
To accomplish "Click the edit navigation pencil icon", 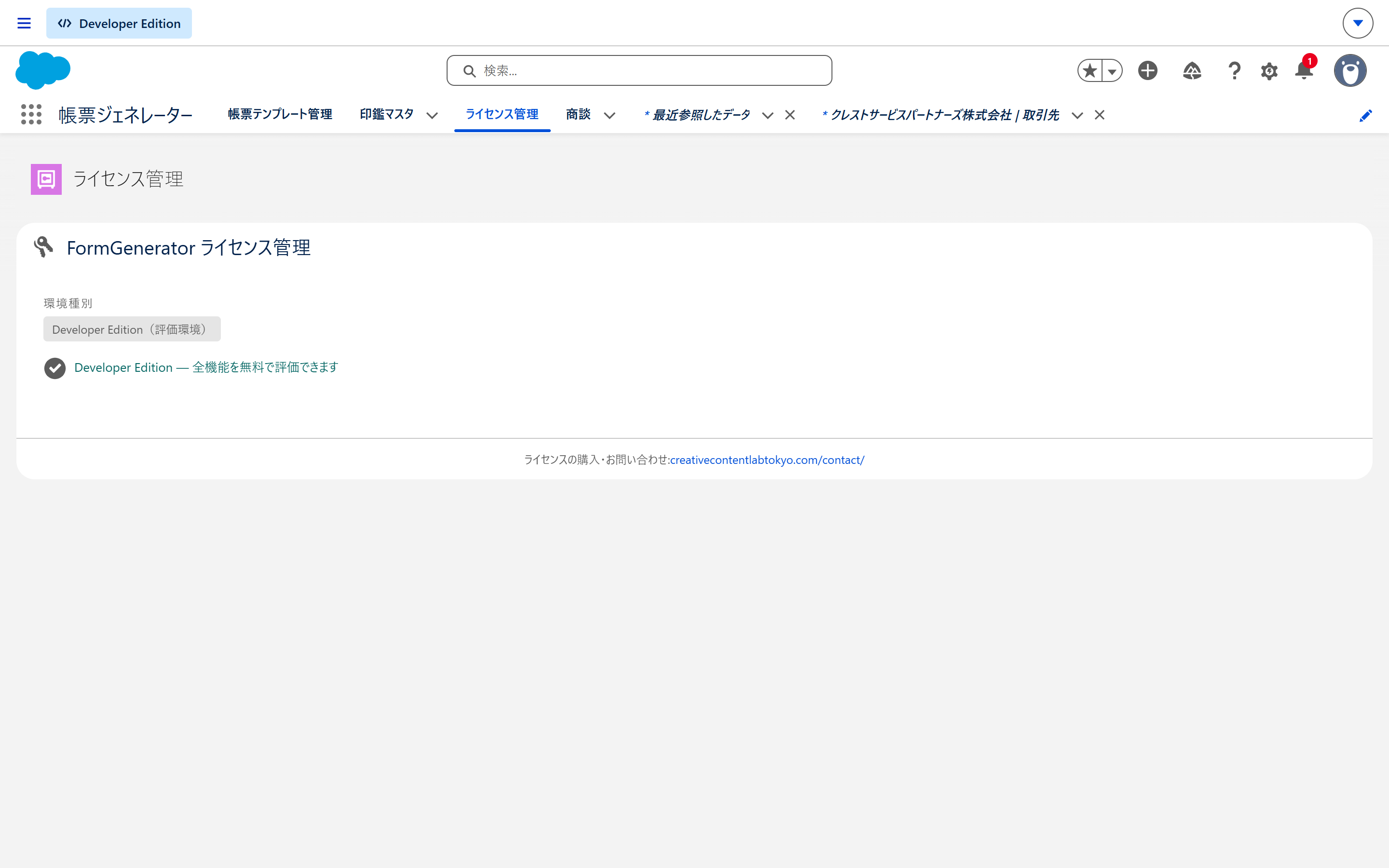I will 1365,115.
